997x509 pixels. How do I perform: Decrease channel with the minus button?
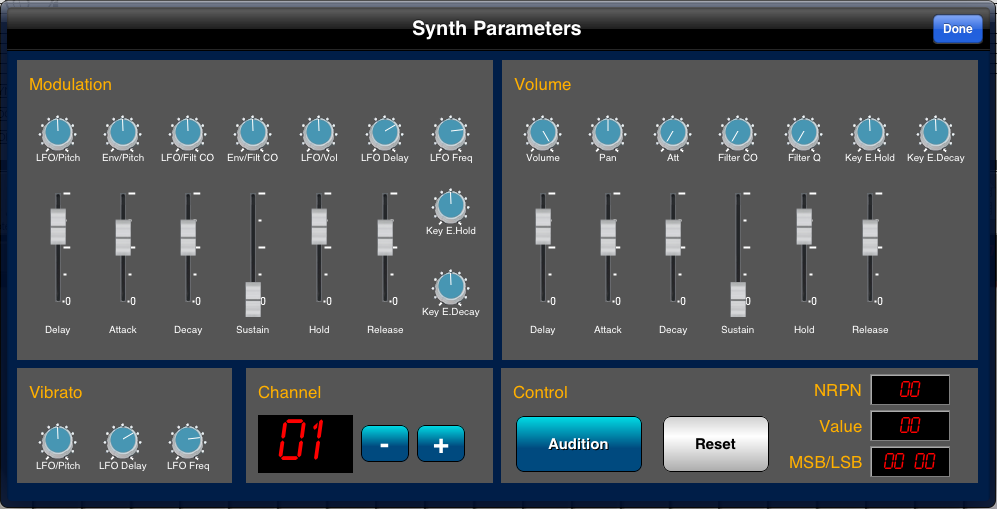pos(385,444)
